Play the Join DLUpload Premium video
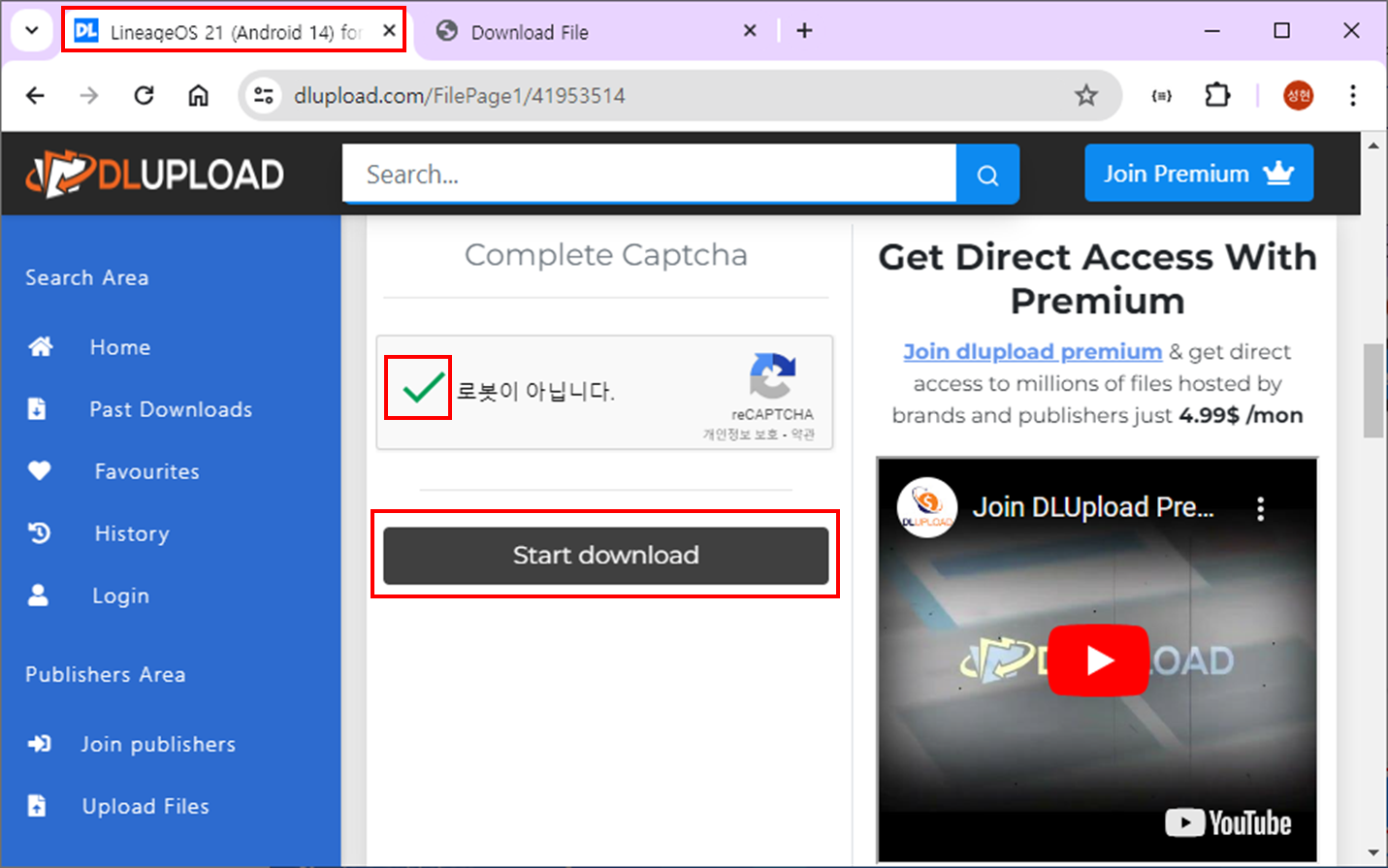Screen dimensions: 1388x868 click(1098, 660)
